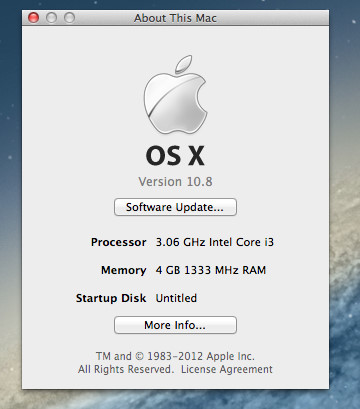Click the Memory label
Viewport: 360px width, 409px height.
(x=124, y=270)
